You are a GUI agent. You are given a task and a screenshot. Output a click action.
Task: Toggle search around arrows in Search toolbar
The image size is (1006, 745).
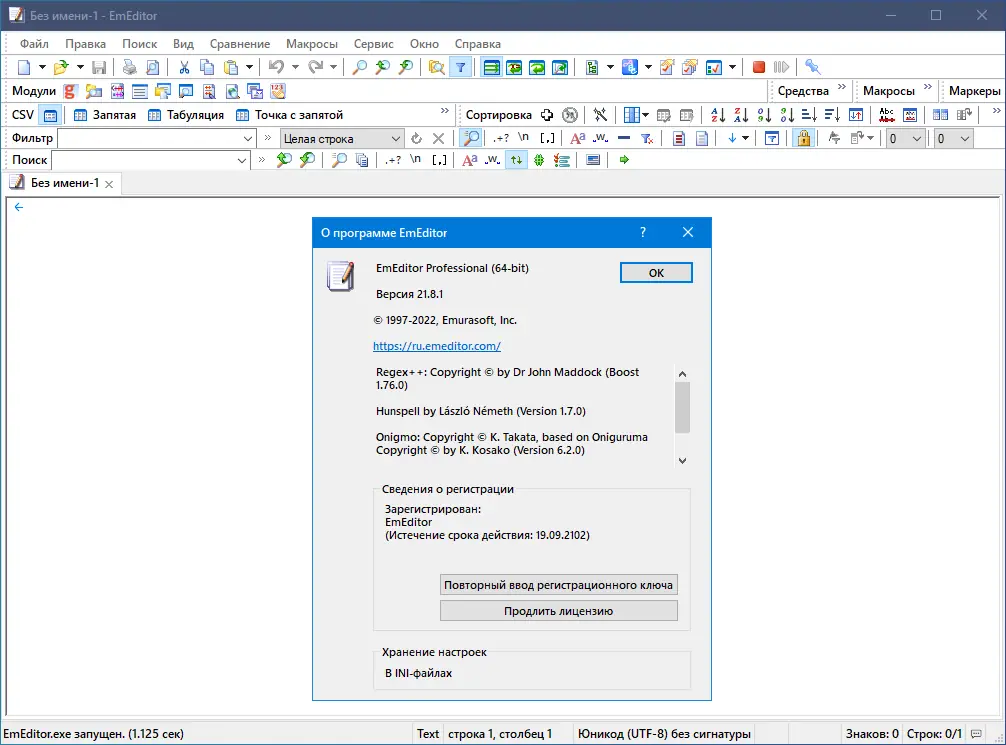516,160
